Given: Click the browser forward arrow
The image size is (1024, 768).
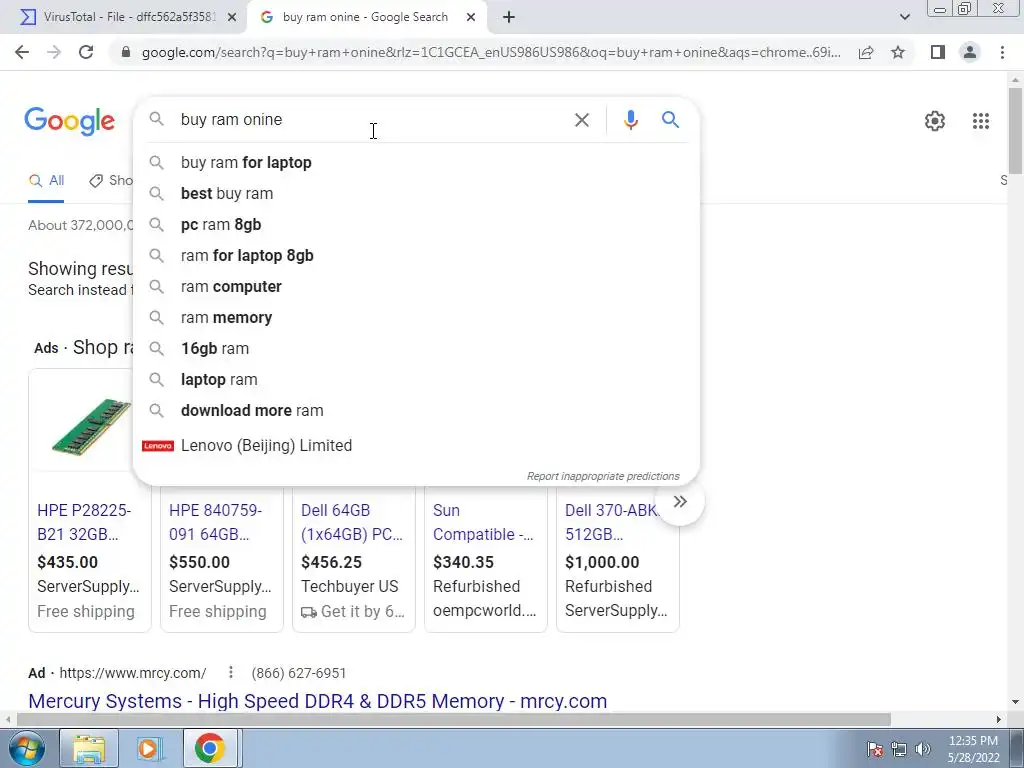Looking at the screenshot, I should 54,52.
